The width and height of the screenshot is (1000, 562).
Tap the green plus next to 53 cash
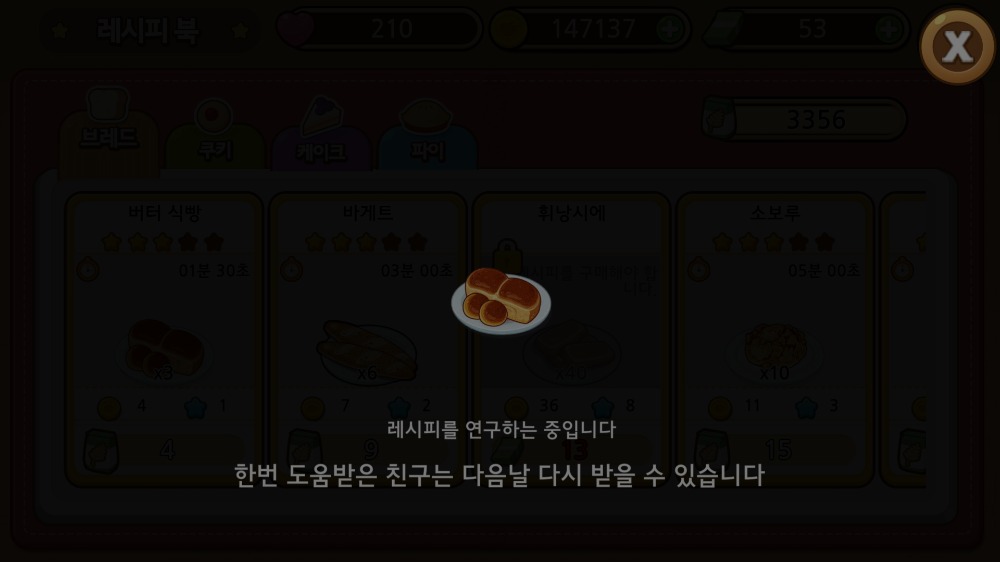click(888, 29)
